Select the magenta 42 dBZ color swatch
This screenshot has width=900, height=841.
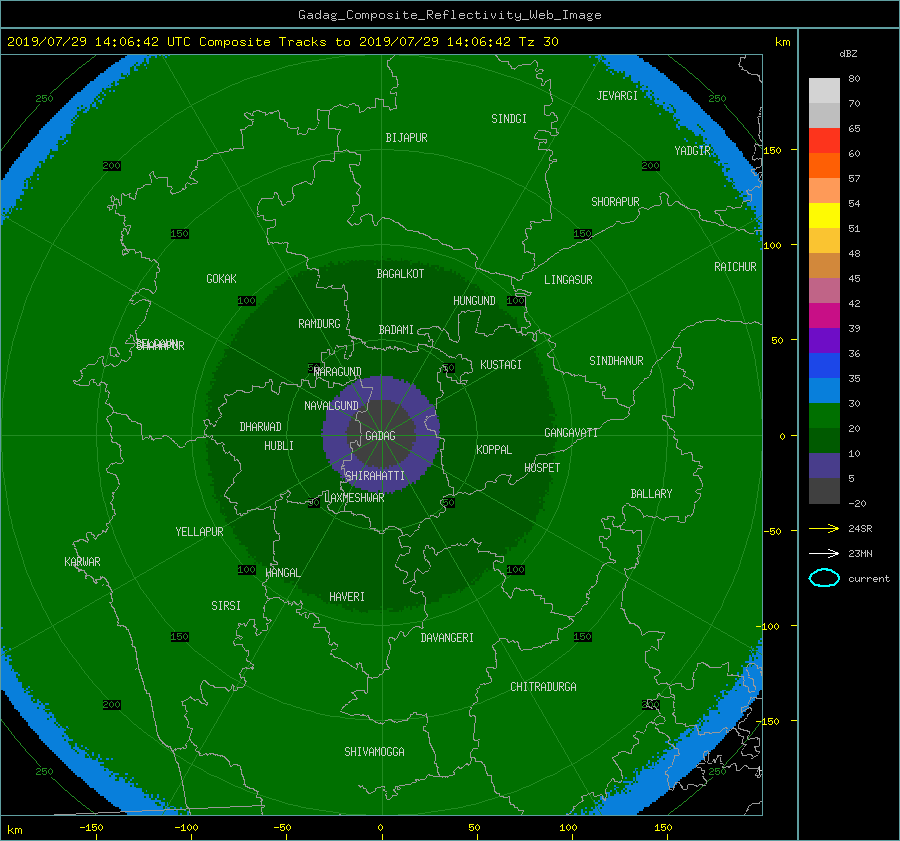click(x=824, y=316)
